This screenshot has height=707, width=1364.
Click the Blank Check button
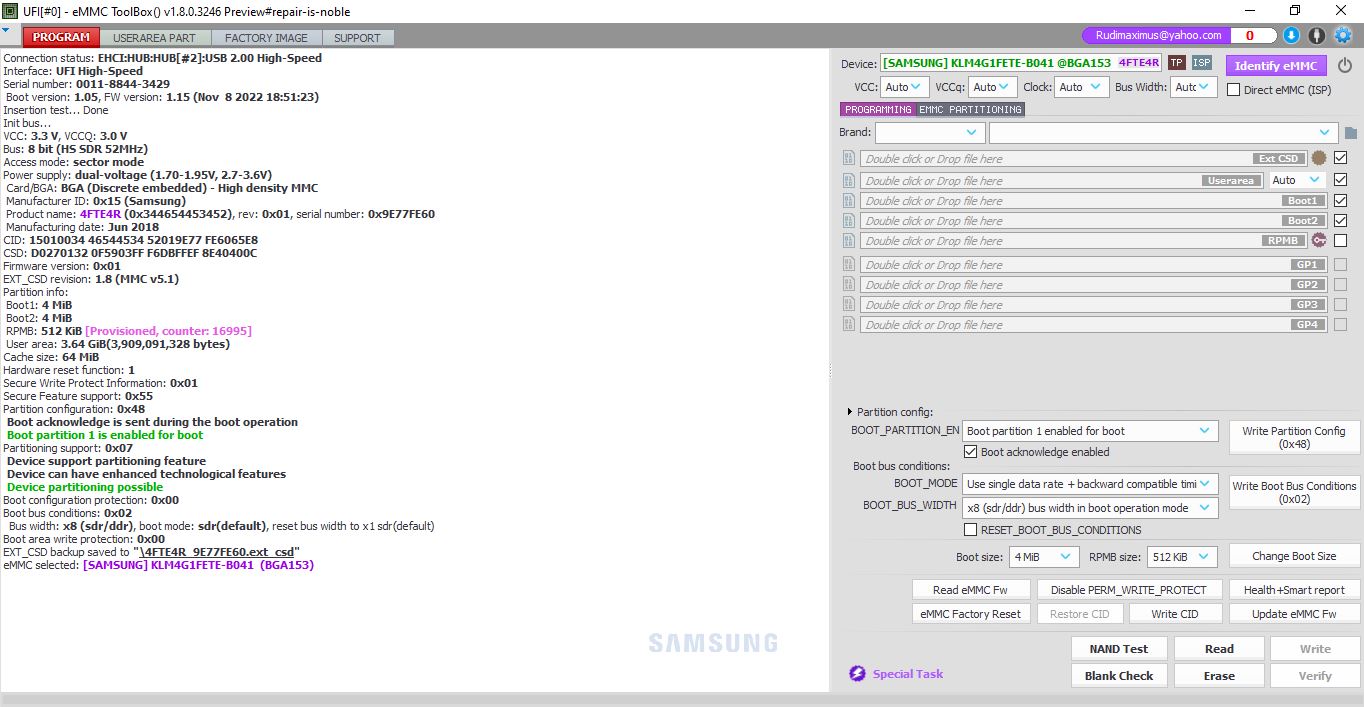tap(1119, 676)
